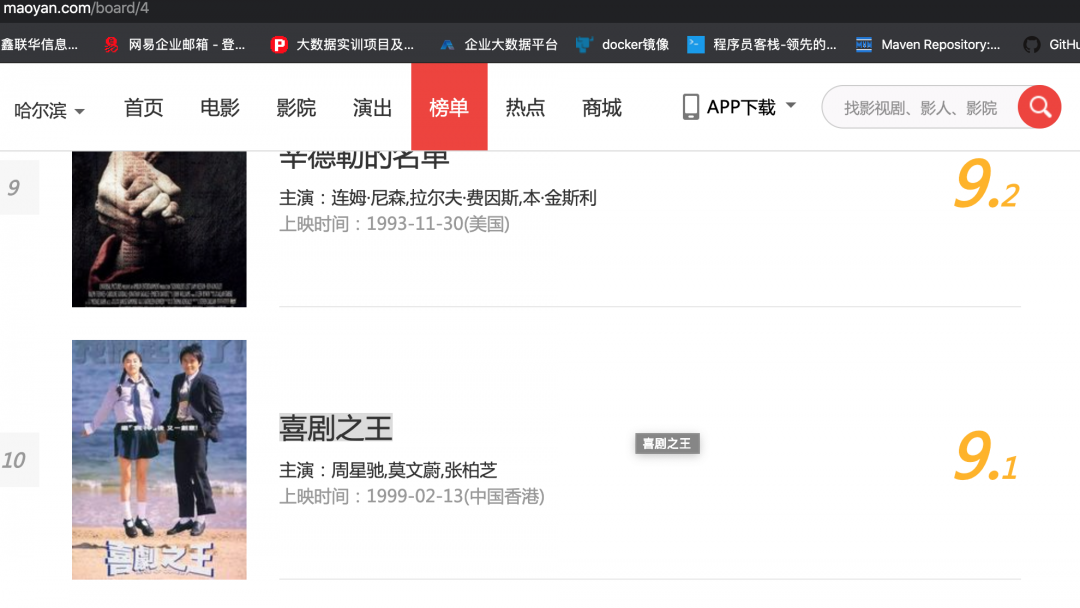The height and width of the screenshot is (608, 1080).
Task: Click the 上映时间：1993-11-30(美国) text
Action: tap(394, 224)
